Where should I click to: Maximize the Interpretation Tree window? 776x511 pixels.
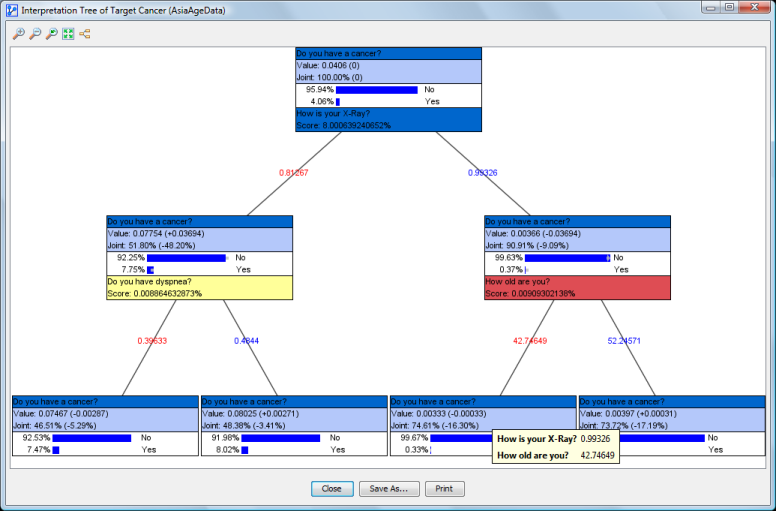click(x=730, y=8)
